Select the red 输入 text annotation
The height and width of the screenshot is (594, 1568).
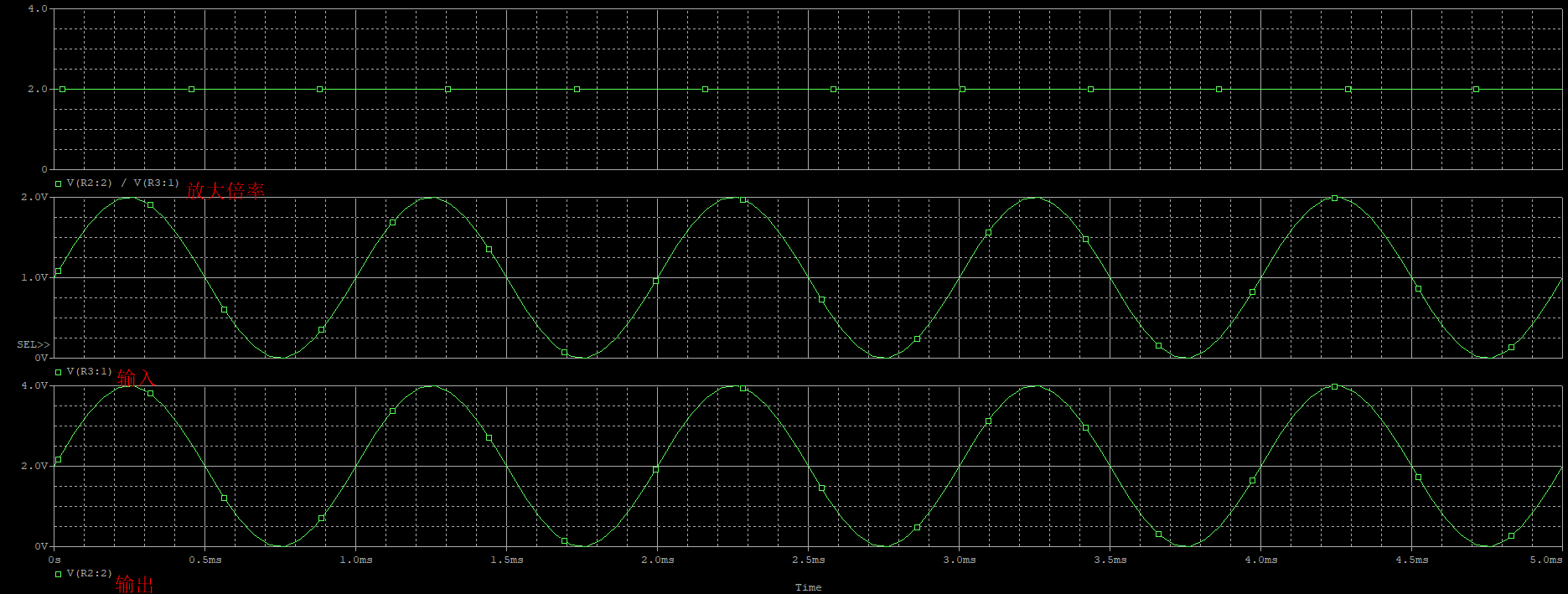[136, 378]
